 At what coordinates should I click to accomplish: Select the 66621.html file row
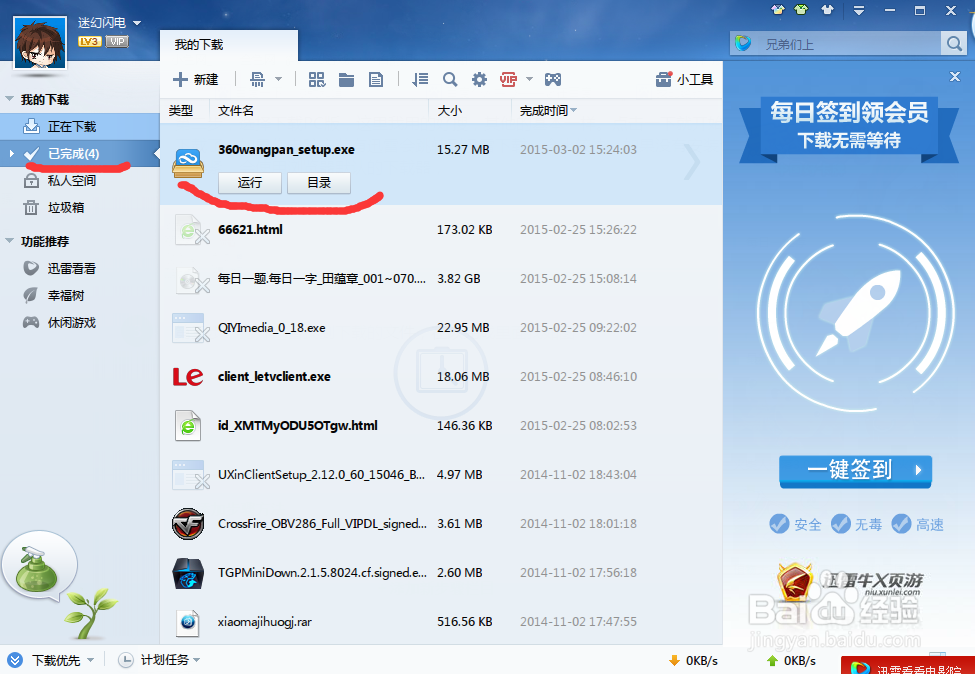[x=441, y=229]
